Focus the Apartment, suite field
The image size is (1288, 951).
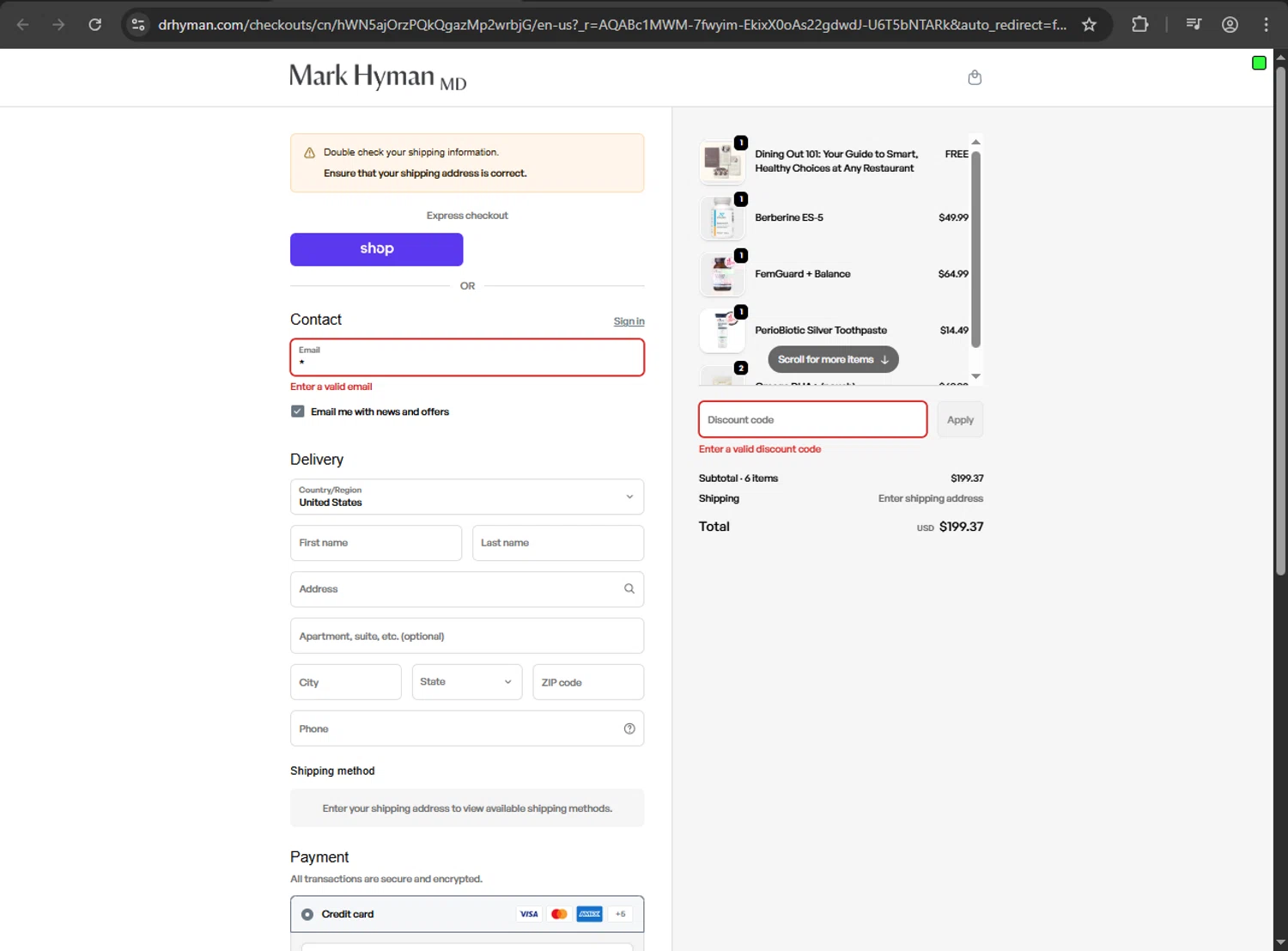(x=467, y=636)
